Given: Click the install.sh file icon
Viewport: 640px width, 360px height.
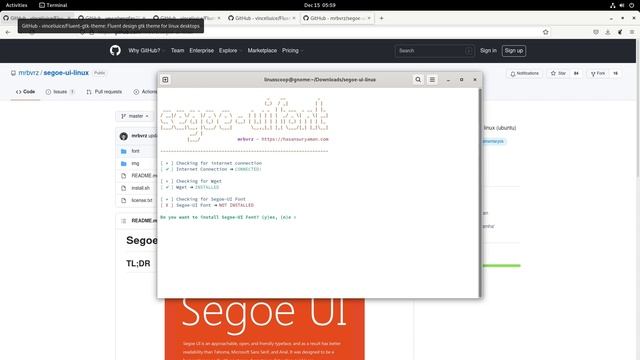Looking at the screenshot, I should [124, 188].
